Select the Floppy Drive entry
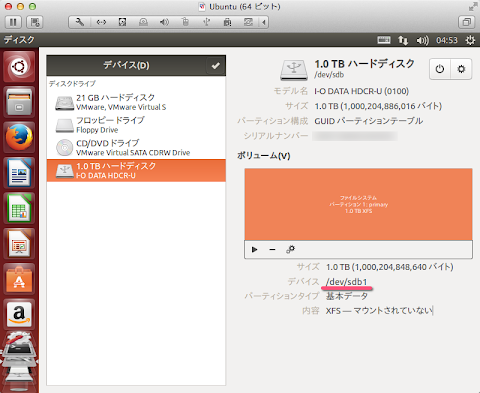Screen dimensions: 480x393 click(136, 125)
